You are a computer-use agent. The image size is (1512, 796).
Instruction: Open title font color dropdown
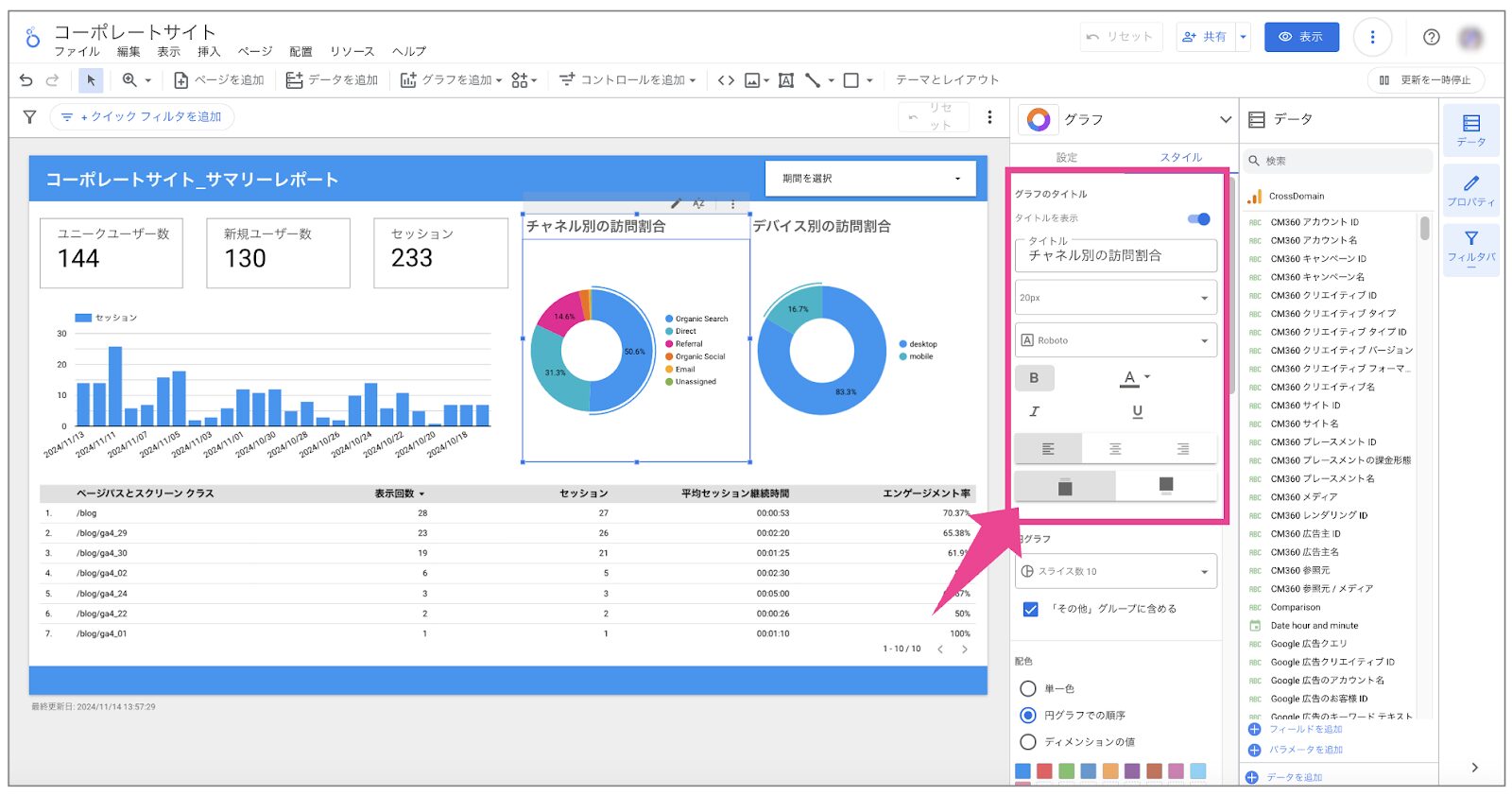1136,378
